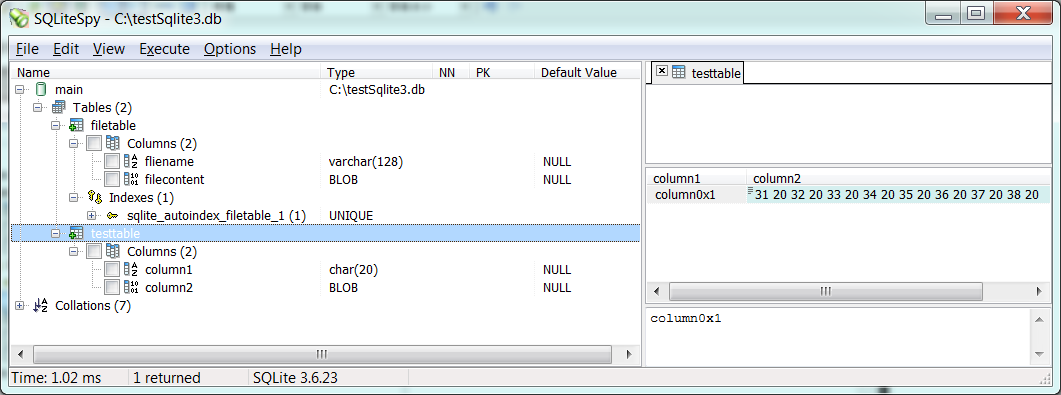The width and height of the screenshot is (1061, 395).
Task: Click the NN column header
Action: 451,72
